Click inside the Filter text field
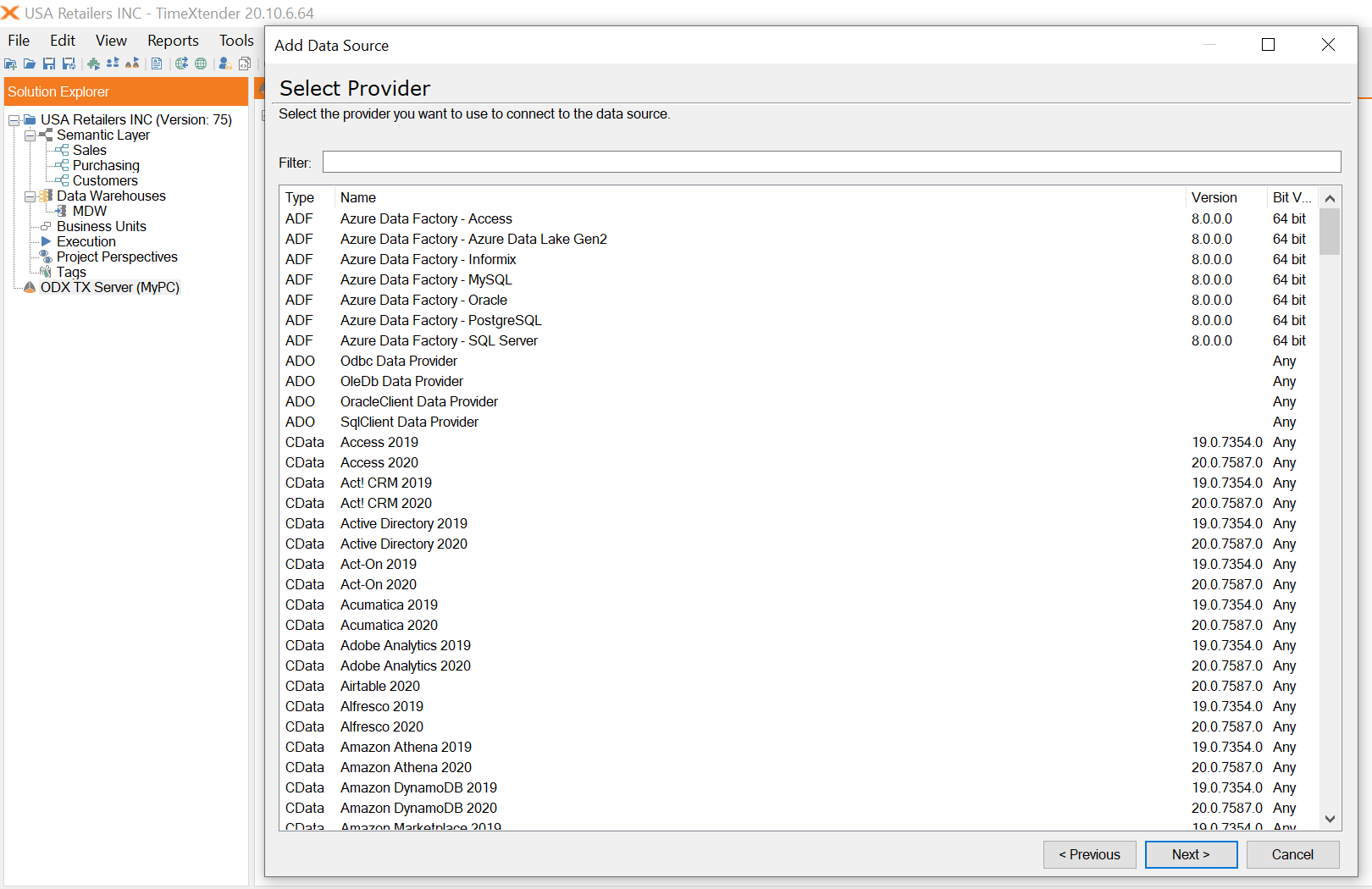 (832, 162)
